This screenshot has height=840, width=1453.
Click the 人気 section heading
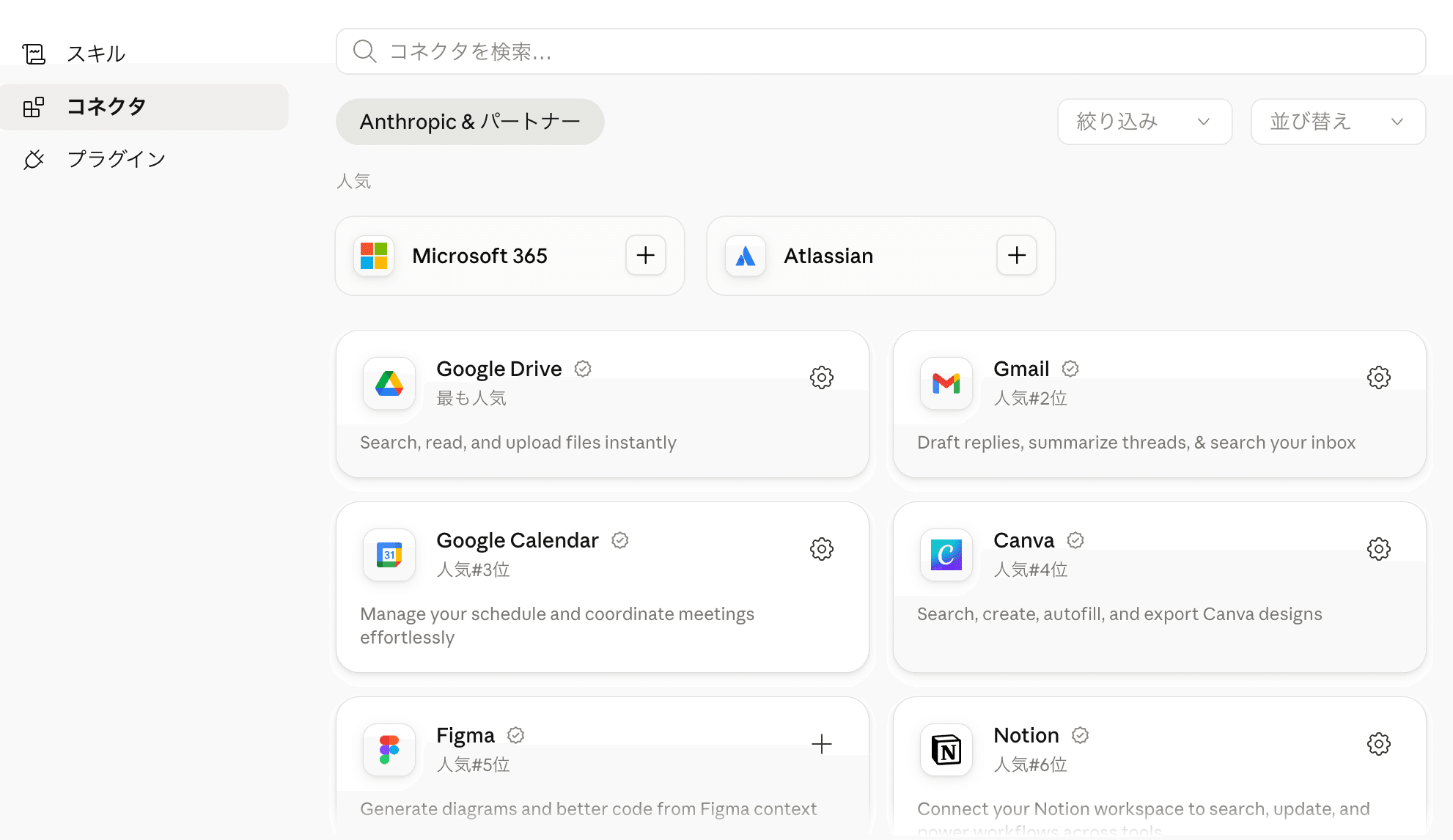[354, 181]
